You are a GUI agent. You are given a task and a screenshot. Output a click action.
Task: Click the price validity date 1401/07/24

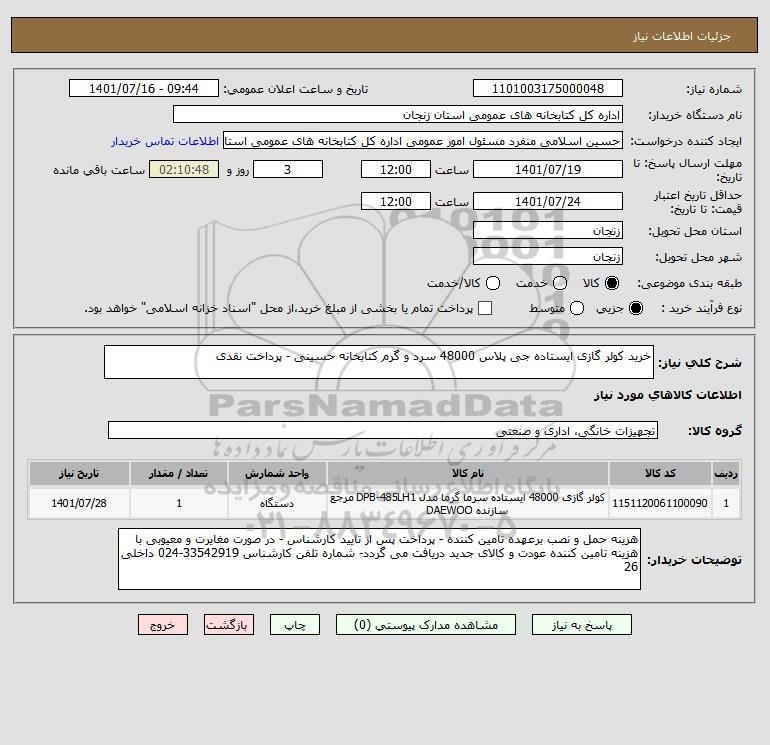548,201
